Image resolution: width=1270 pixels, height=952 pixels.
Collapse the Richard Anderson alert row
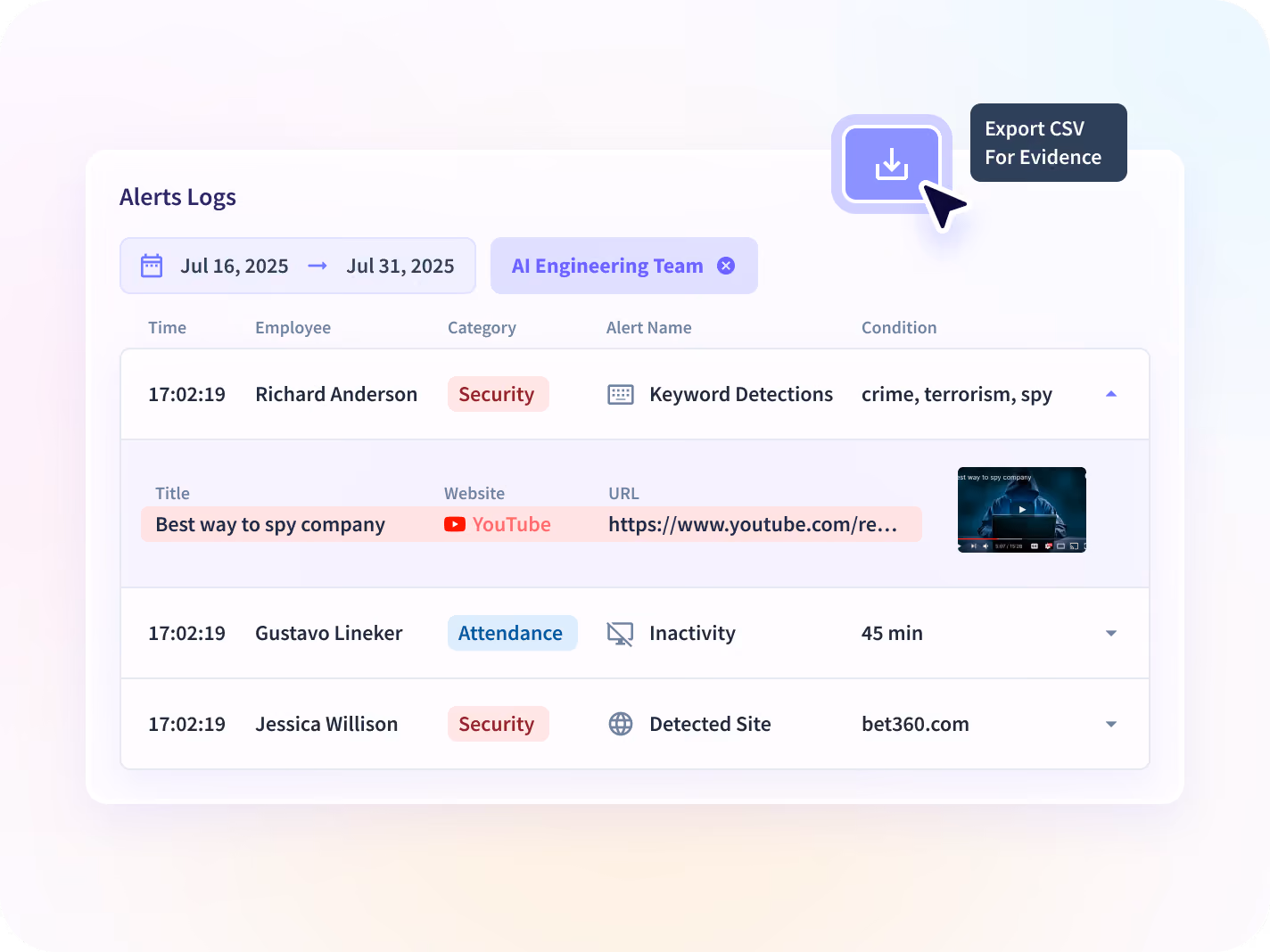(x=1111, y=394)
